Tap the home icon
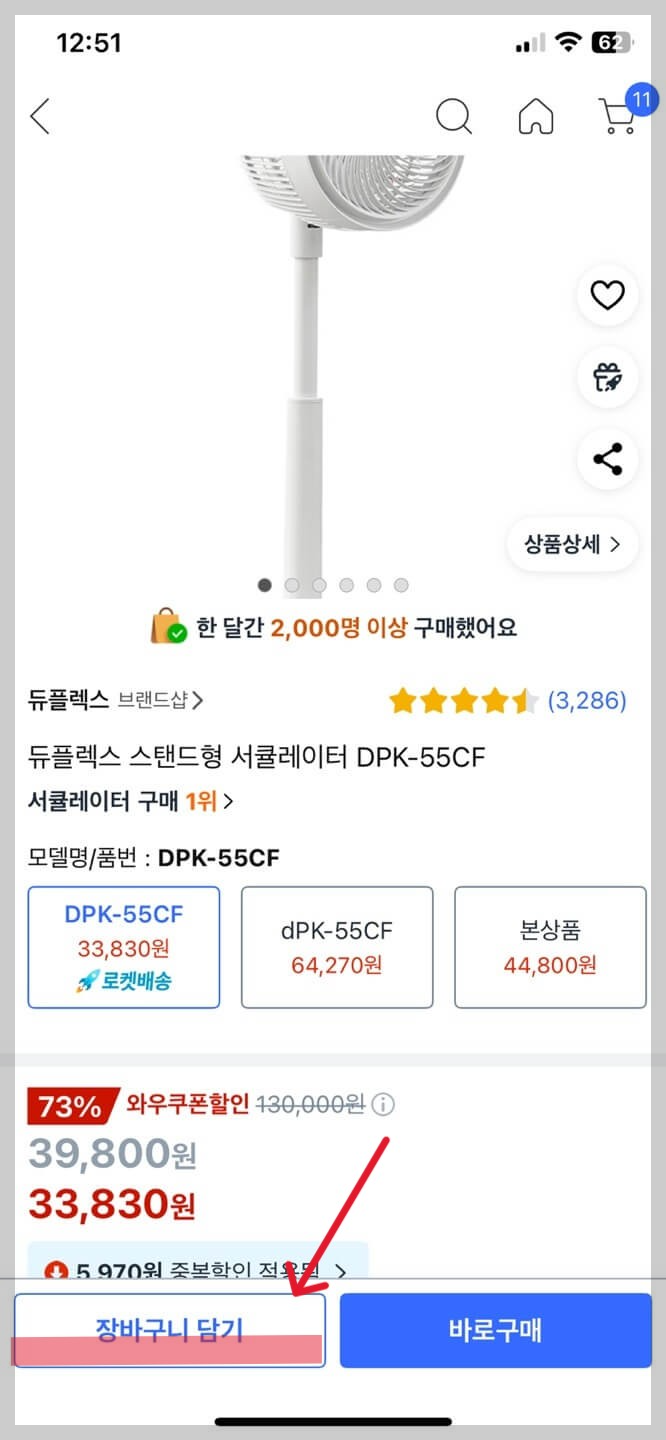 [x=537, y=116]
